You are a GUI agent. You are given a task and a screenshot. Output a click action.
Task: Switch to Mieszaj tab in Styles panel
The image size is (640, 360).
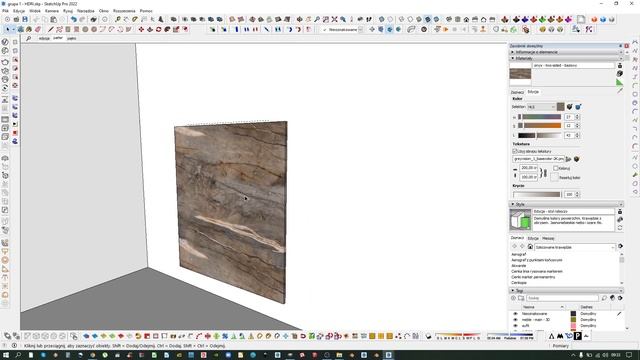click(548, 238)
